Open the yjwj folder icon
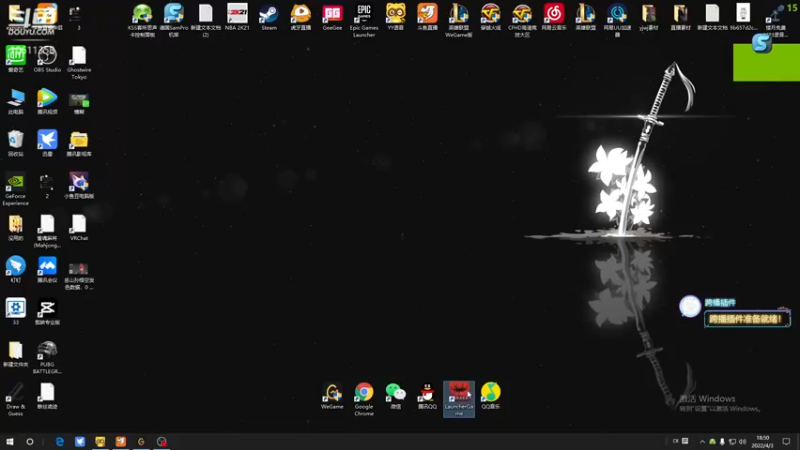The height and width of the screenshot is (450, 800). tap(648, 17)
